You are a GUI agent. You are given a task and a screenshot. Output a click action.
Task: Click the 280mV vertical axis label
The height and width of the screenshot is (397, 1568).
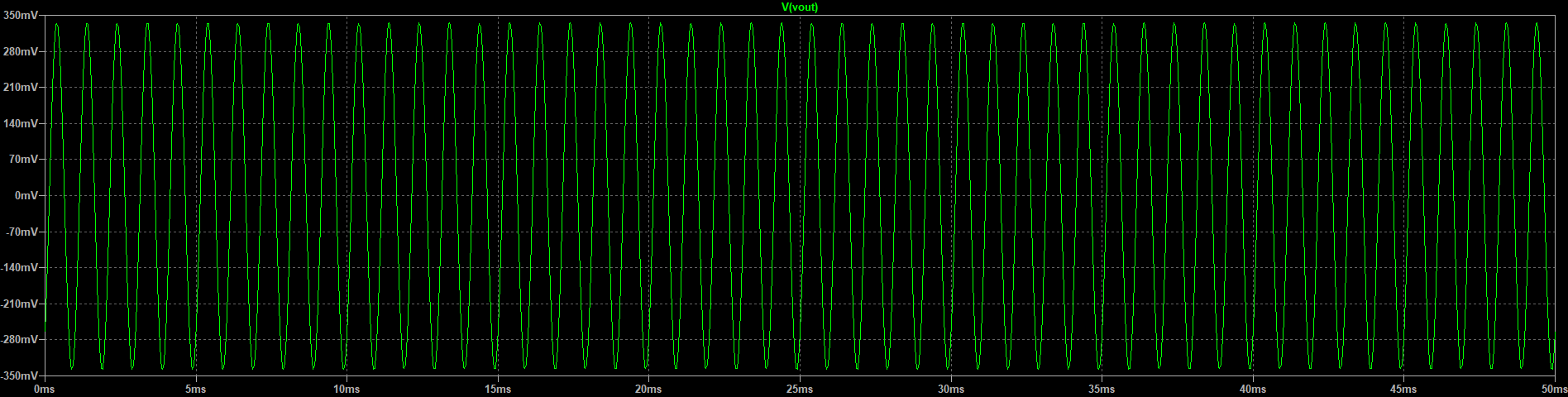pyautogui.click(x=22, y=51)
